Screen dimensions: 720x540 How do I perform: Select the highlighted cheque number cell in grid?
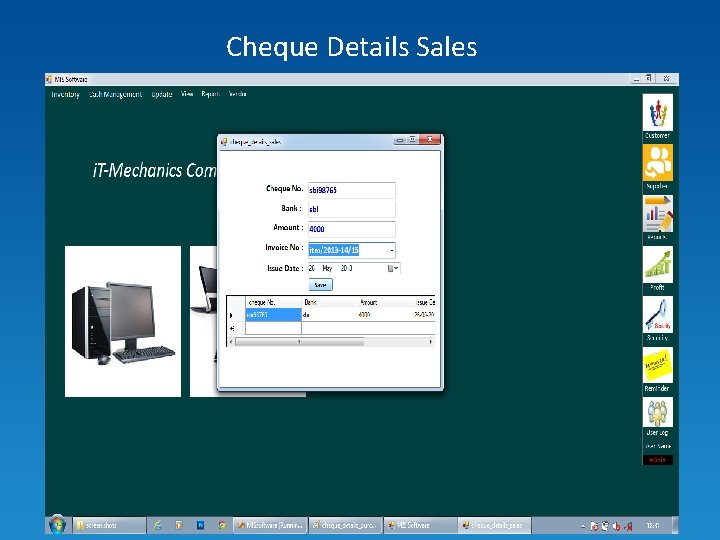point(273,315)
